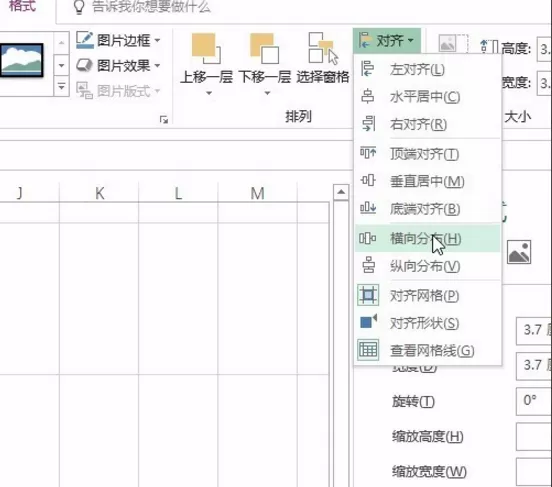Choose Align Top (顶端对齐) option
Image resolution: width=552 pixels, height=487 pixels.
click(x=427, y=154)
